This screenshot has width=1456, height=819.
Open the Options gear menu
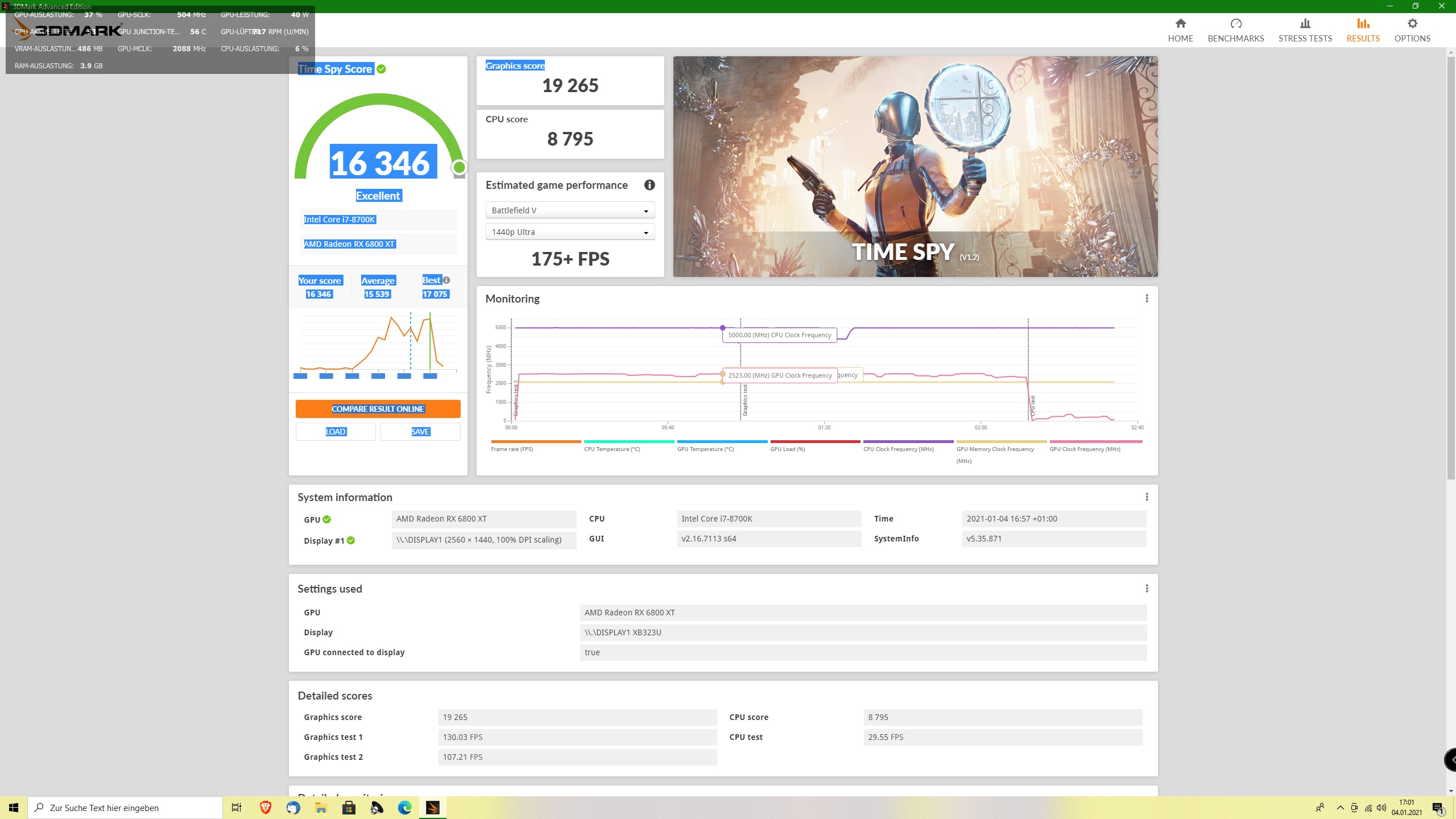tap(1412, 24)
